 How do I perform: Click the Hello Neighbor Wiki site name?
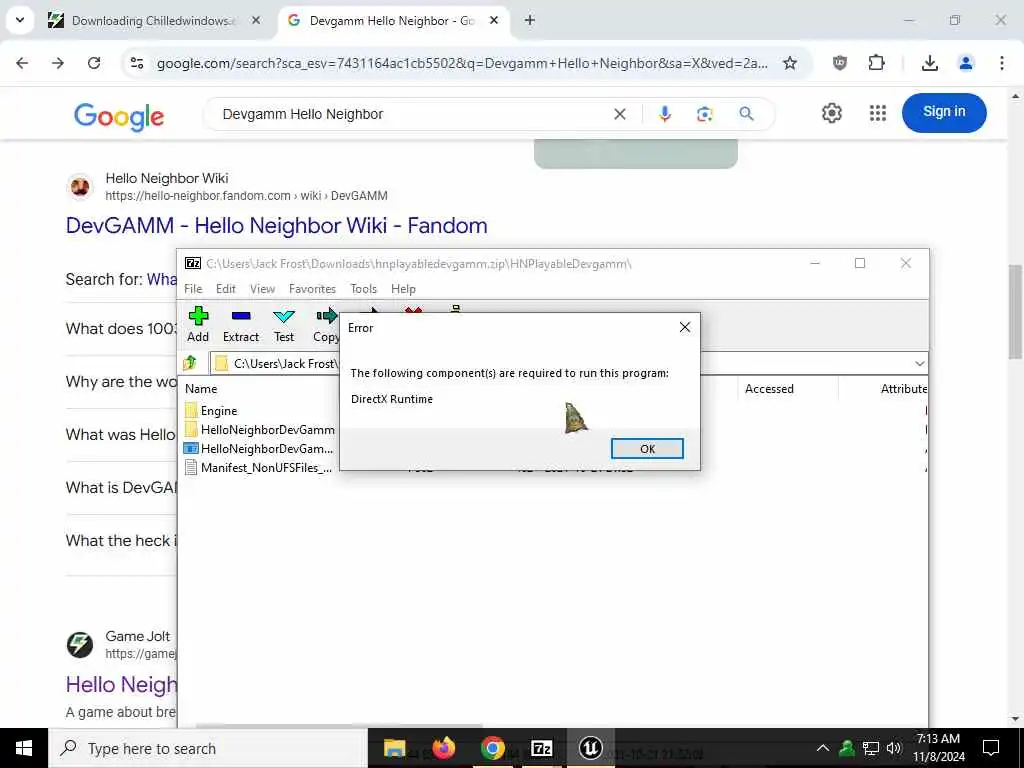[167, 178]
